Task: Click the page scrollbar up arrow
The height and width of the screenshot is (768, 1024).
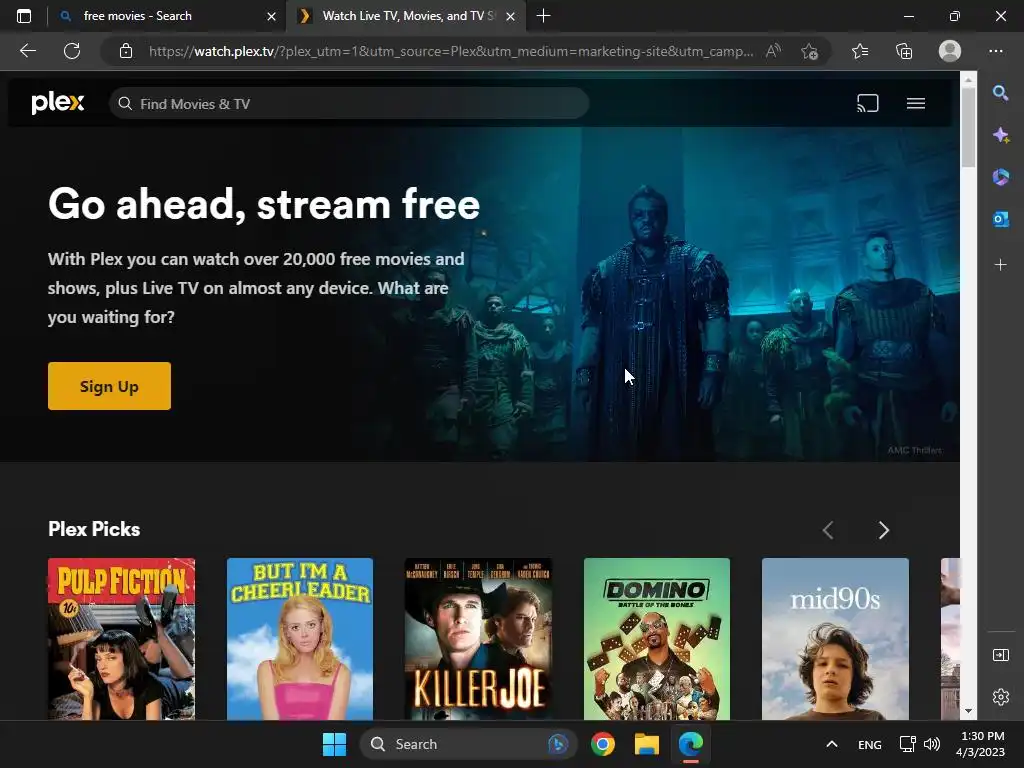Action: 968,80
